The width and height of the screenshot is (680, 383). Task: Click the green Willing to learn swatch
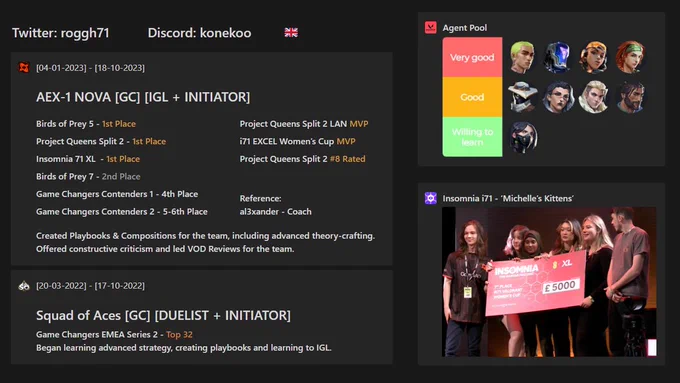tap(472, 137)
